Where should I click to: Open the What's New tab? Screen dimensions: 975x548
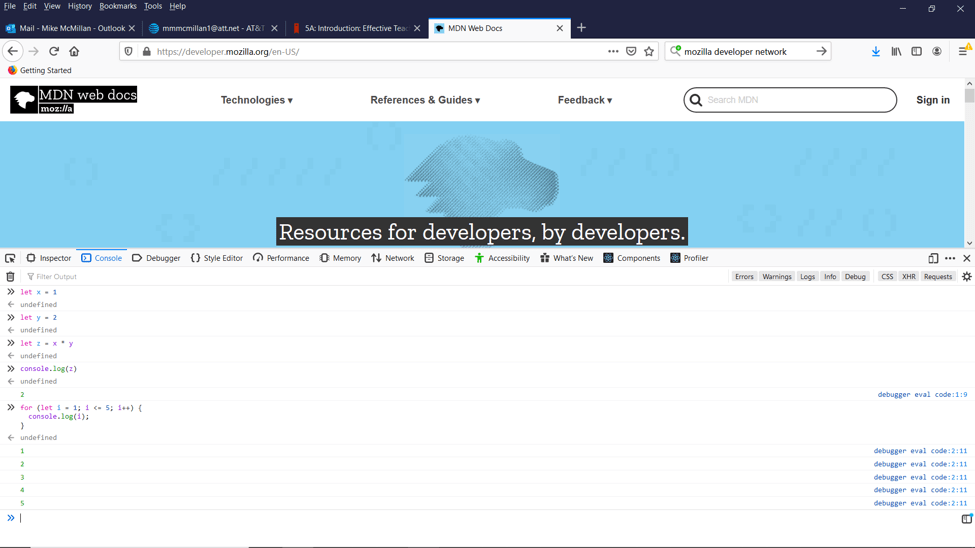click(x=566, y=258)
